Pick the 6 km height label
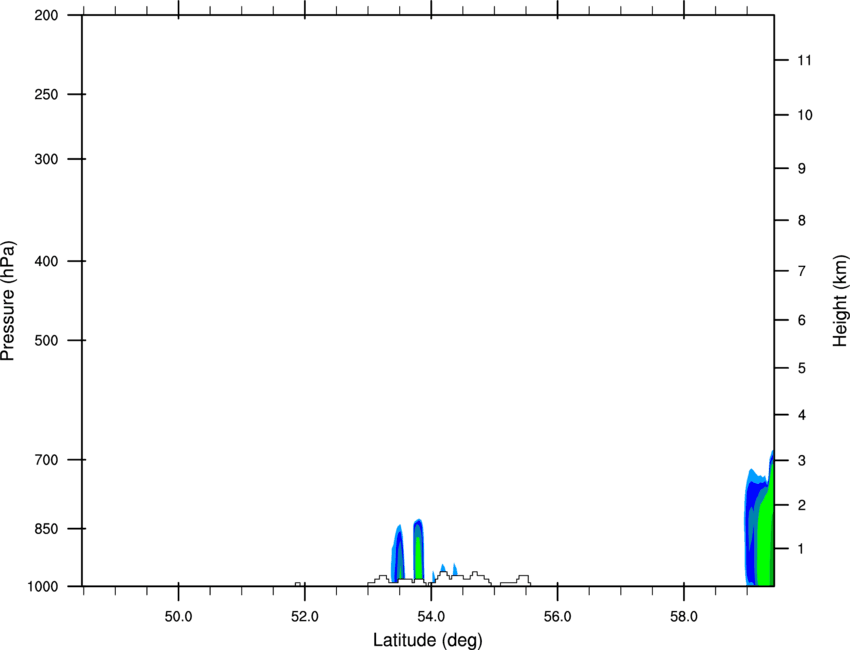 802,320
